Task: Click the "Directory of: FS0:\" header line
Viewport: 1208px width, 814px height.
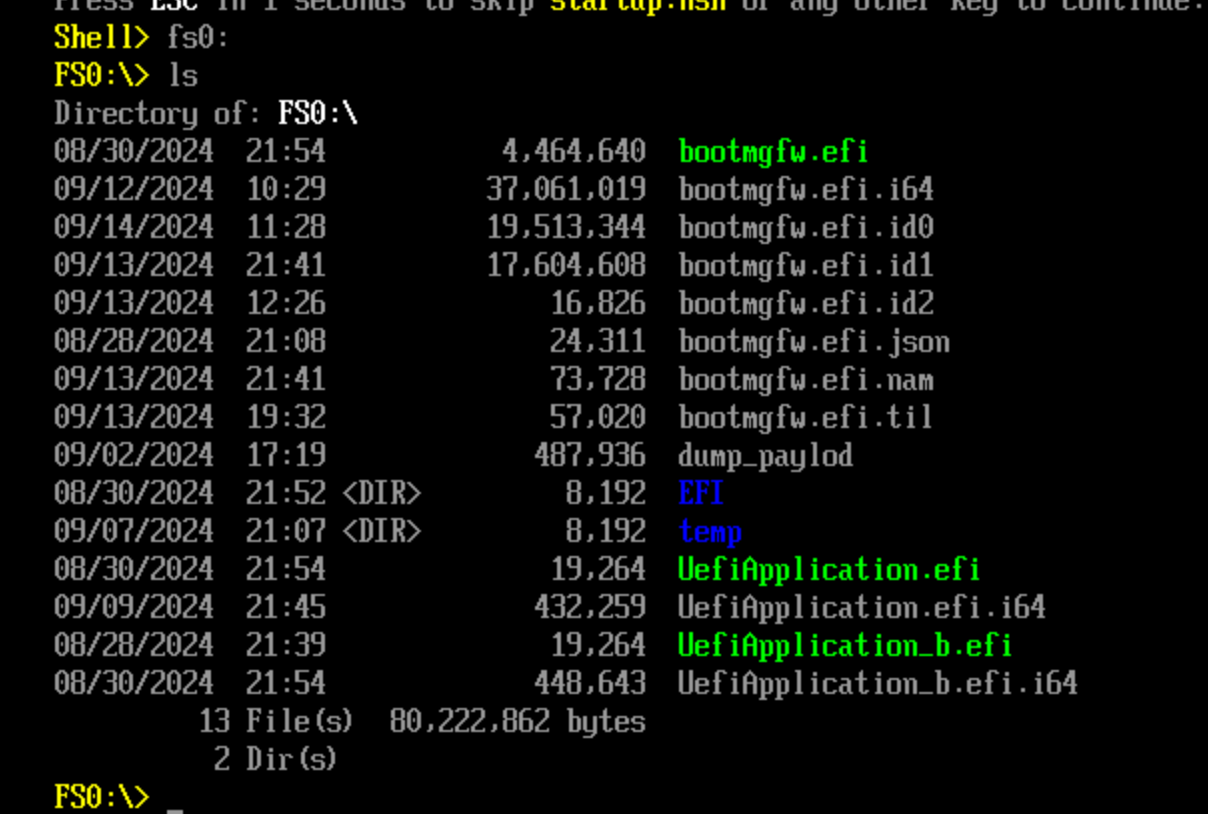Action: pyautogui.click(x=206, y=114)
